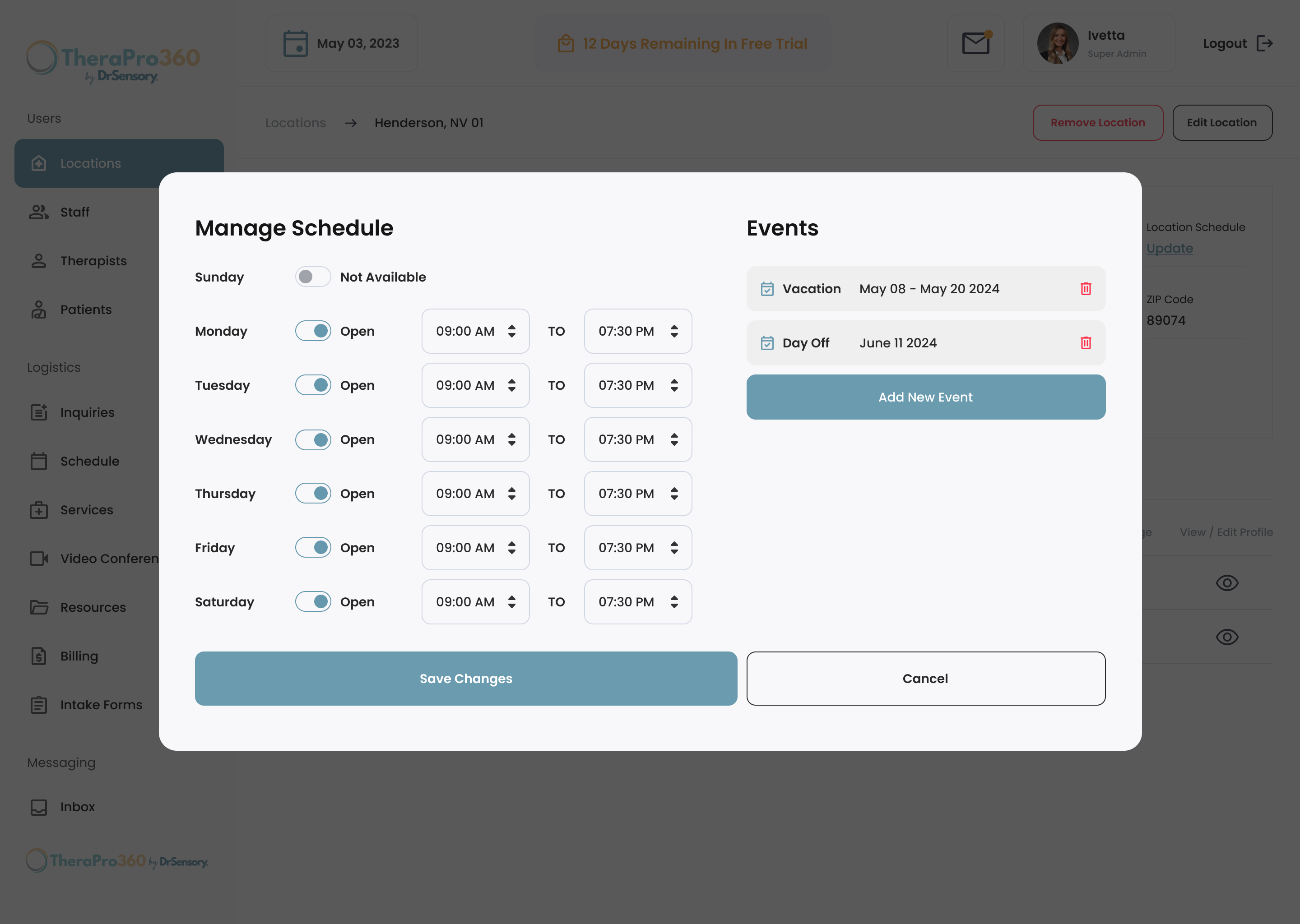
Task: Open the mail envelope icon in header
Action: (x=975, y=43)
